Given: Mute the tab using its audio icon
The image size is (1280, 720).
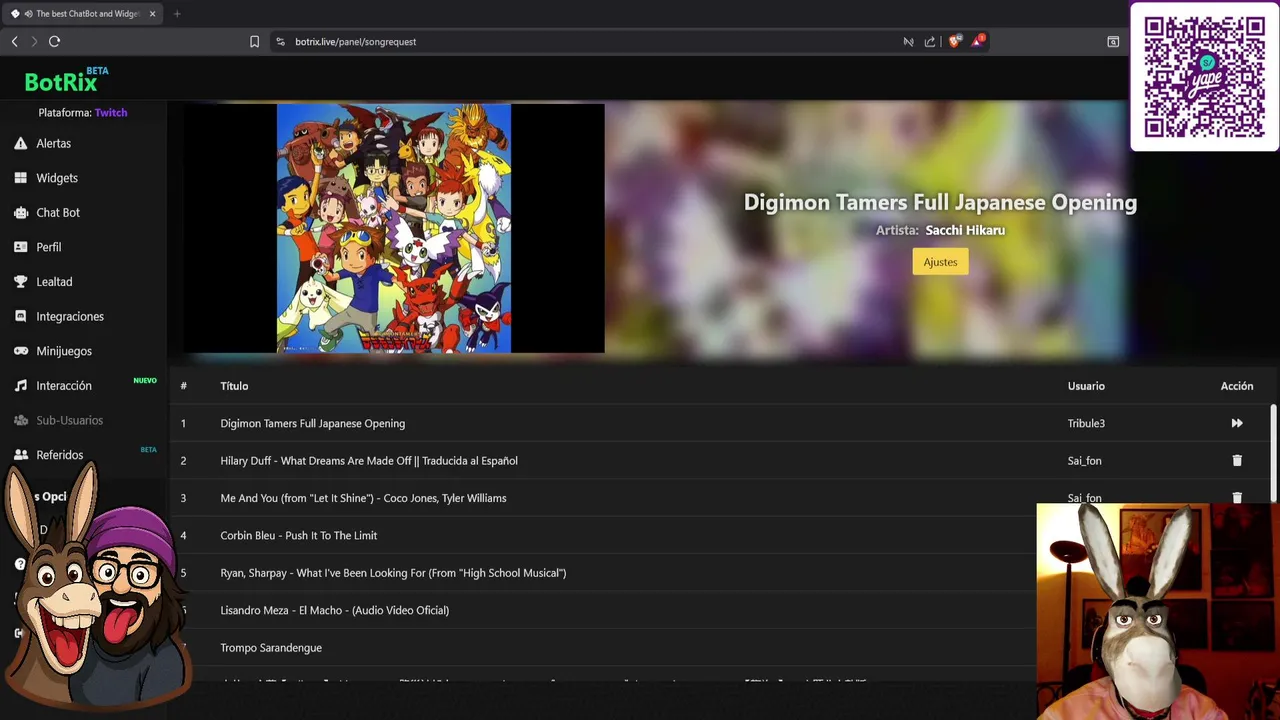Looking at the screenshot, I should point(28,14).
